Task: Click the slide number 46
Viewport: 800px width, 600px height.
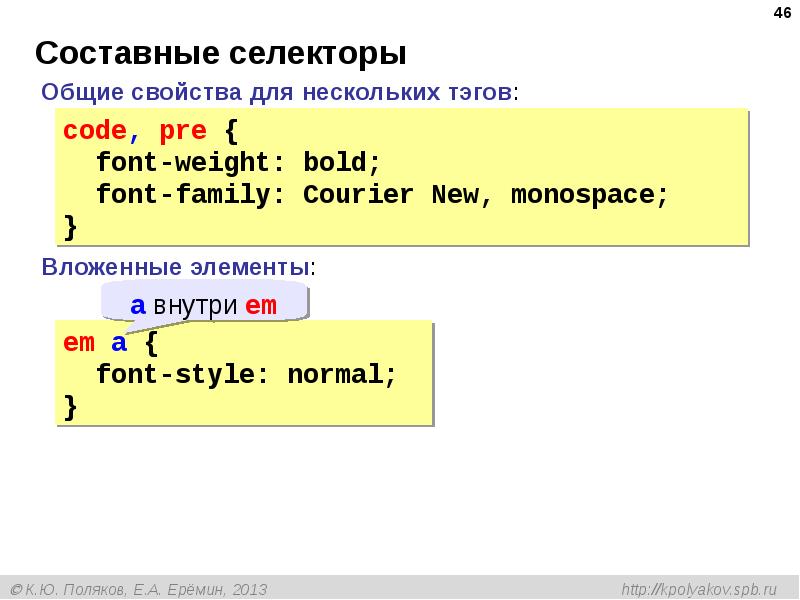Action: click(780, 12)
